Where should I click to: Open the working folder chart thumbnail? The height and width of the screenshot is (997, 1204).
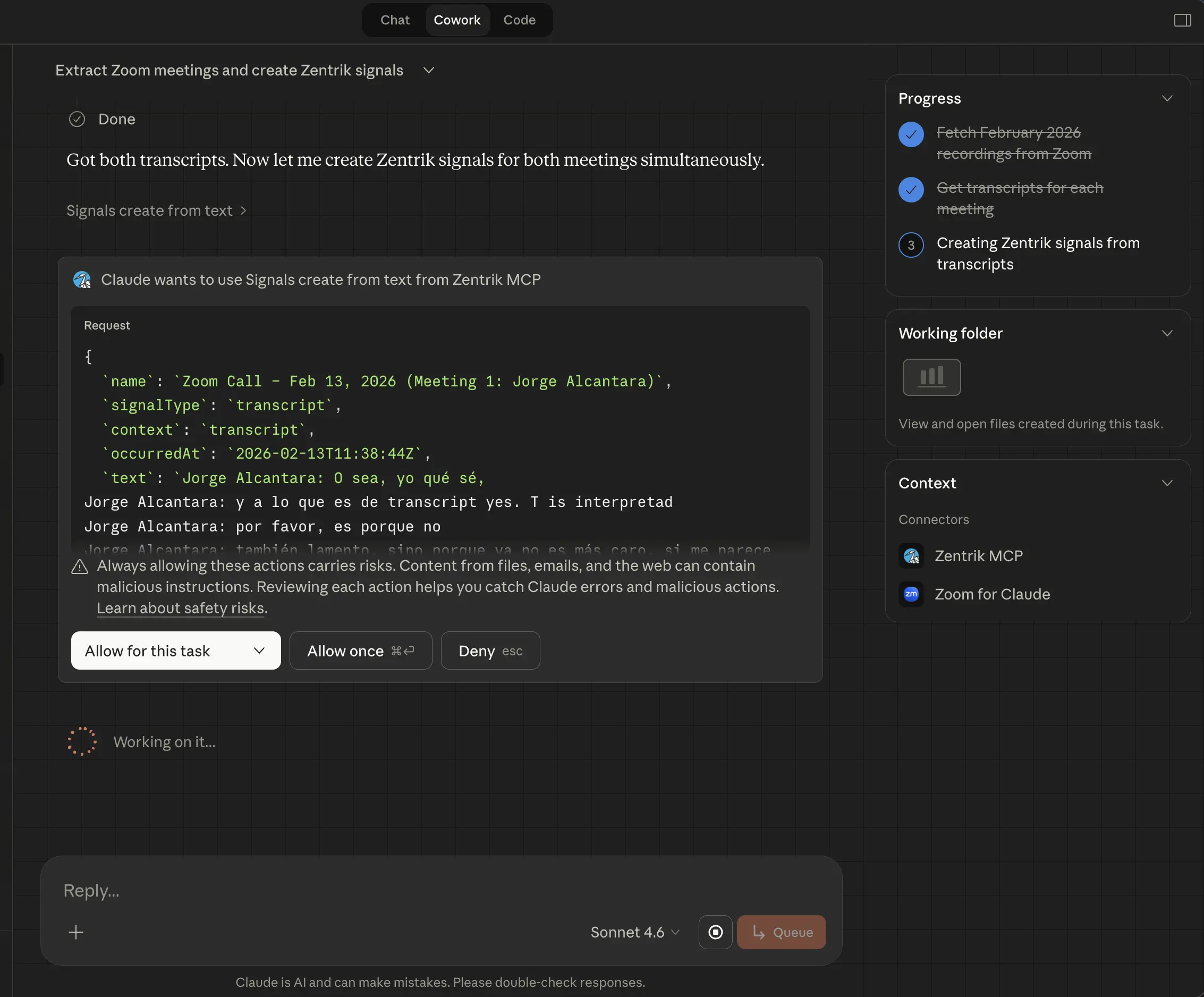(x=931, y=377)
